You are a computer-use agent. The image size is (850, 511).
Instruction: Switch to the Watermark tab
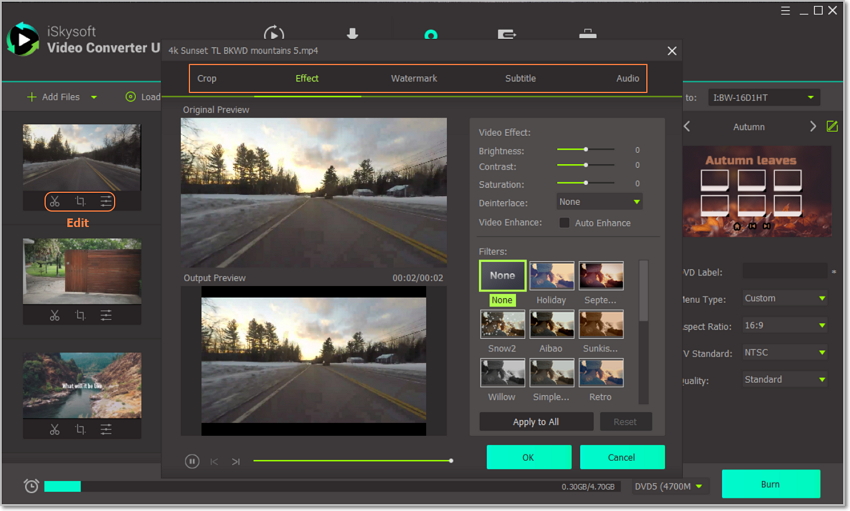coord(414,78)
